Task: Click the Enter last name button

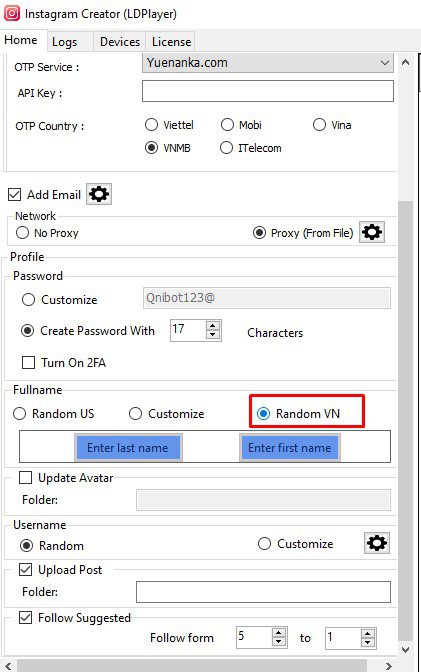Action: pyautogui.click(x=128, y=448)
